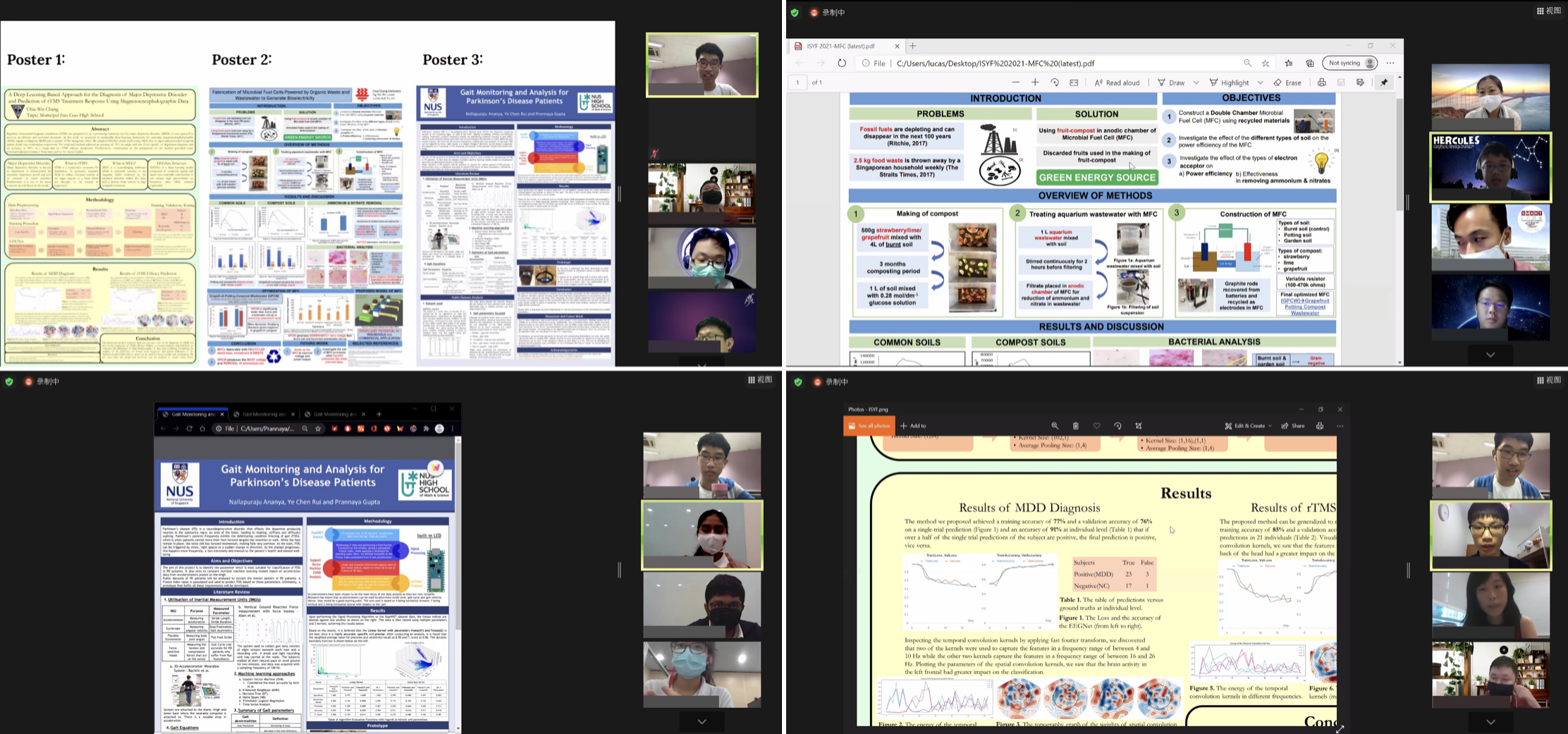Toggle the favorite heart icon in Photos
This screenshot has width=1568, height=734.
pyautogui.click(x=1096, y=426)
